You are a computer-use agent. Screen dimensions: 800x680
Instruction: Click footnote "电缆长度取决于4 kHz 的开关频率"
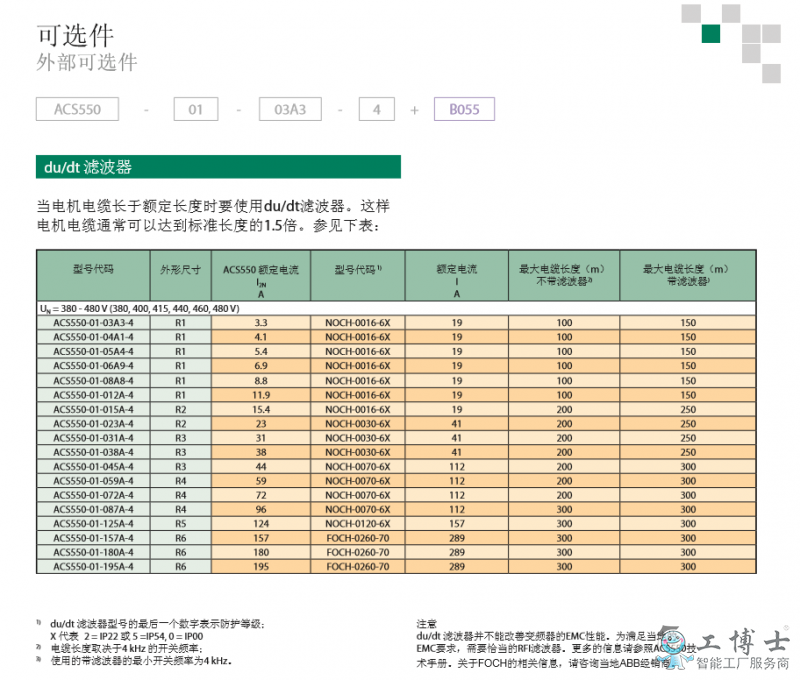click(x=127, y=649)
